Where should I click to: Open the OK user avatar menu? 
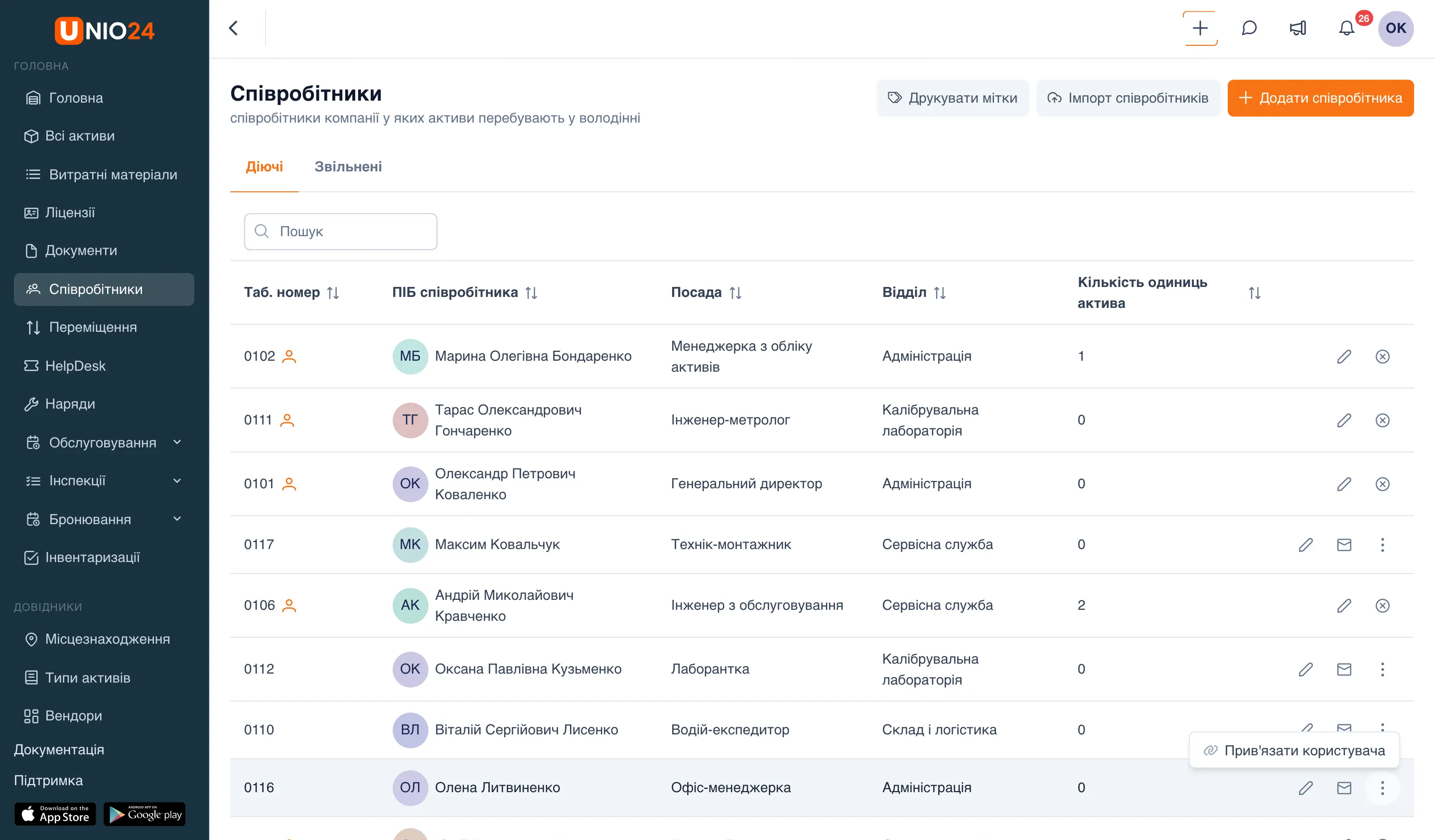(1396, 28)
